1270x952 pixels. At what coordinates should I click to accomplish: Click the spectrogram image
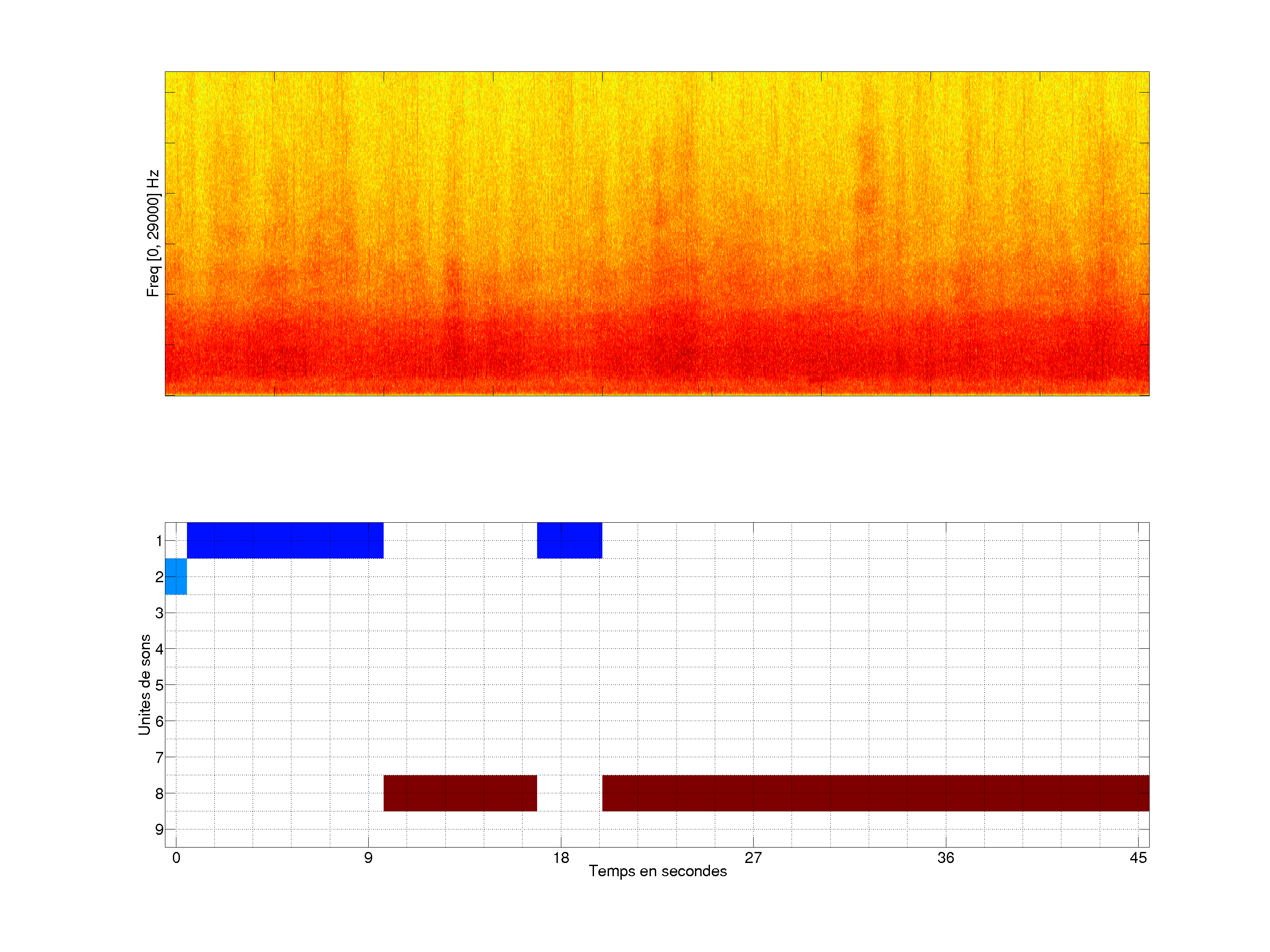coord(657,233)
